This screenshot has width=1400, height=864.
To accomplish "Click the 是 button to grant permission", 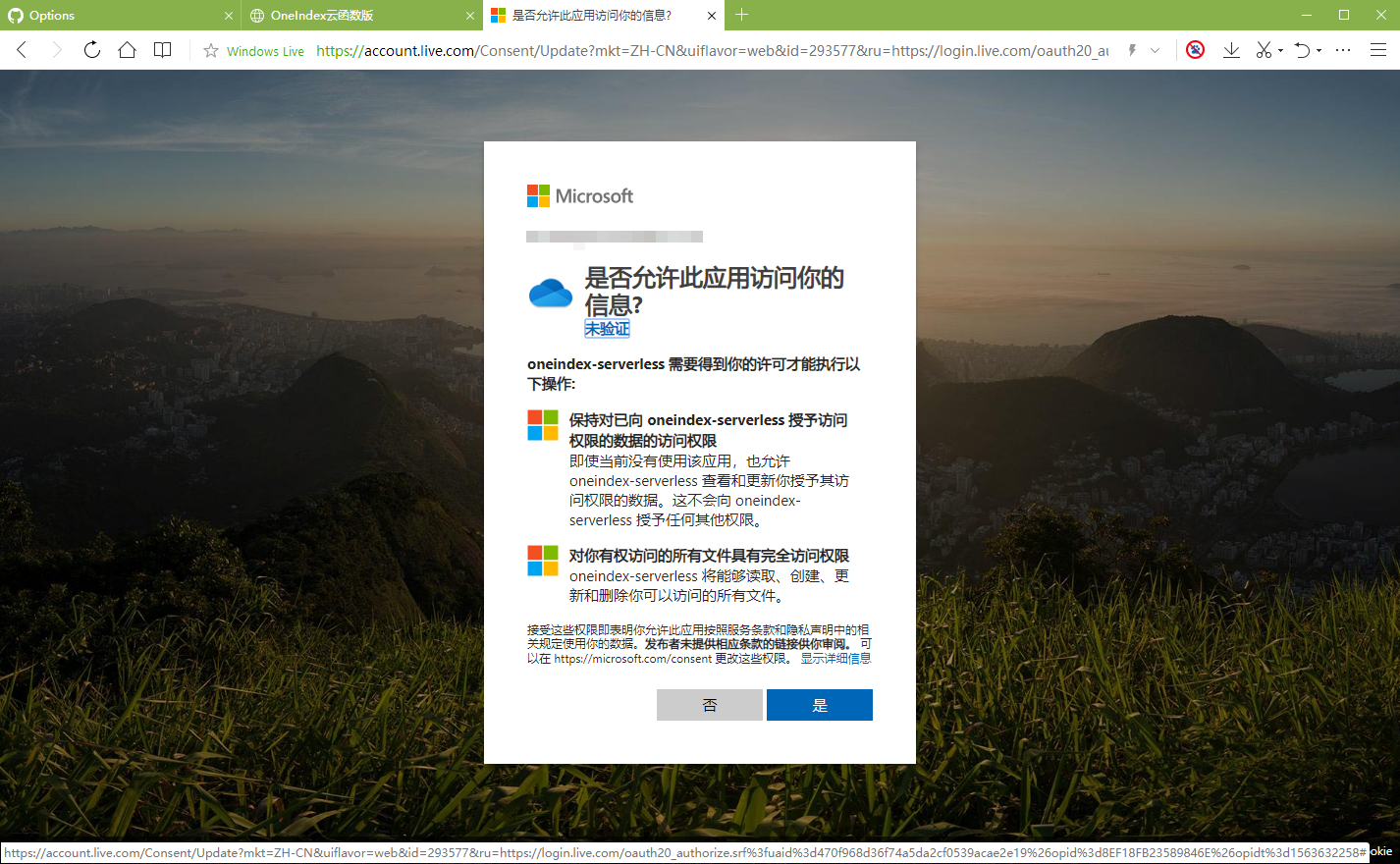I will [x=820, y=704].
